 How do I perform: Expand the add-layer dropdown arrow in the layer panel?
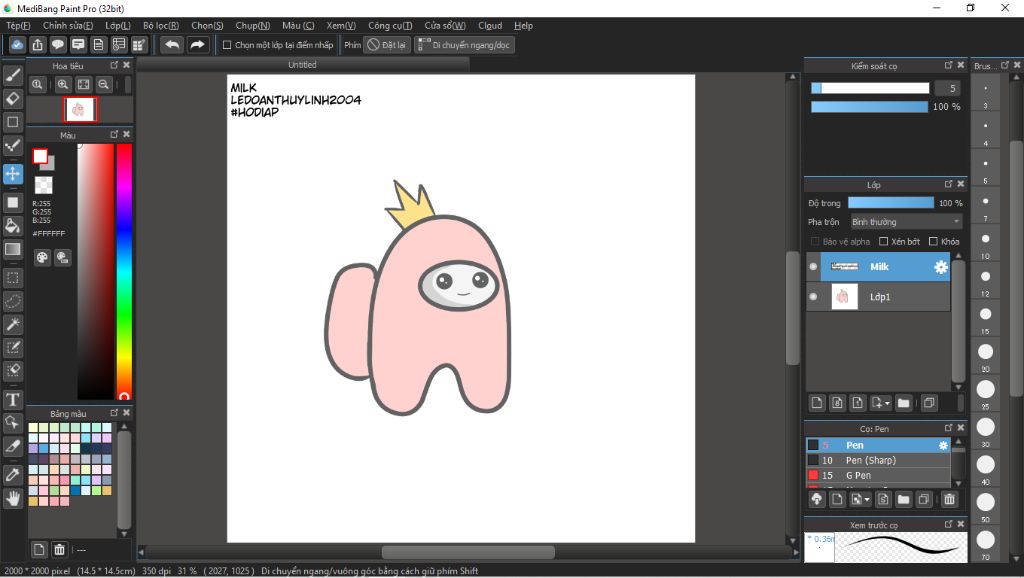pos(887,403)
